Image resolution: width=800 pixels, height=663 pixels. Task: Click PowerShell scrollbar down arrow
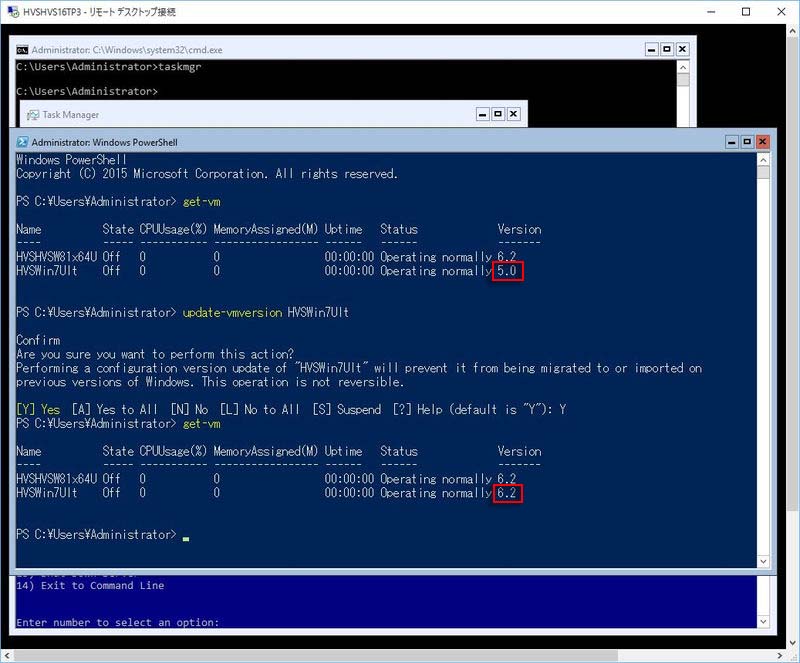[763, 561]
